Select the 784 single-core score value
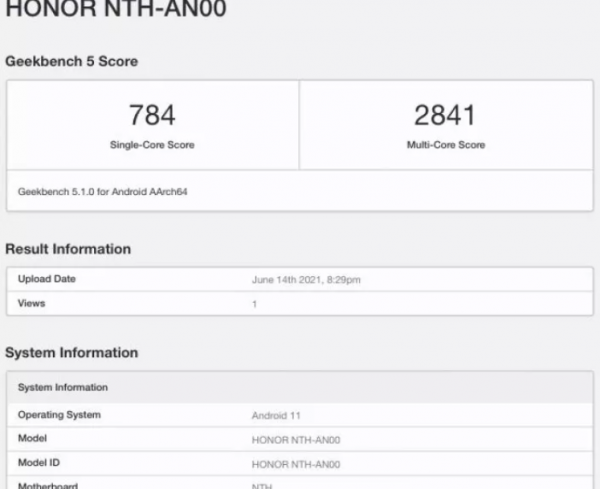This screenshot has height=489, width=600. (x=152, y=115)
